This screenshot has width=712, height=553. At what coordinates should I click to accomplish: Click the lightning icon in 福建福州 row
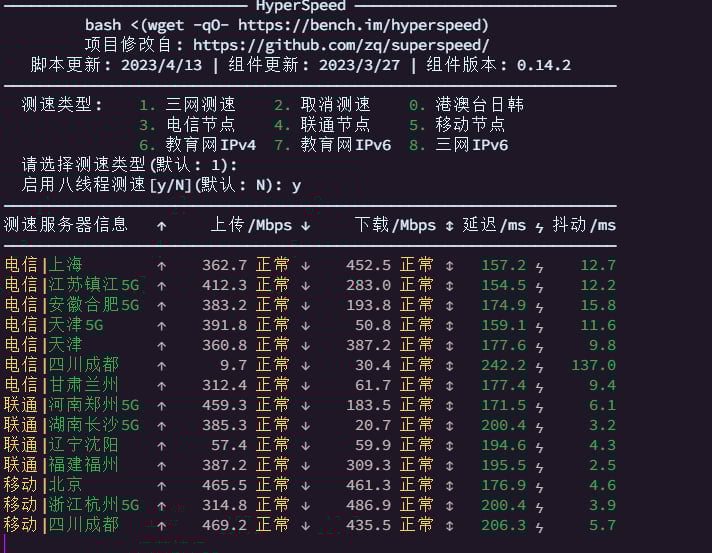click(539, 466)
